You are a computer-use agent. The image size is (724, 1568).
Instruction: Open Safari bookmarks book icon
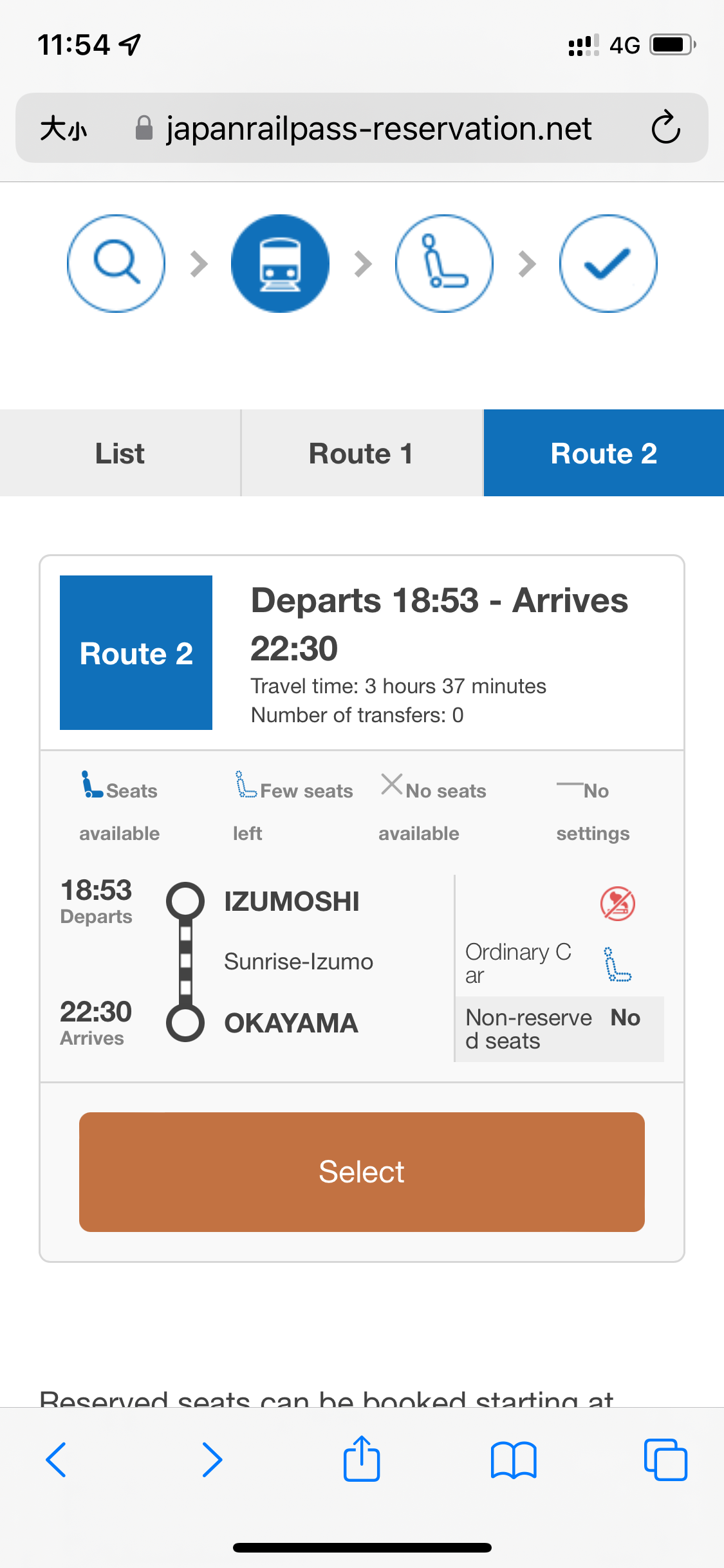[513, 1460]
